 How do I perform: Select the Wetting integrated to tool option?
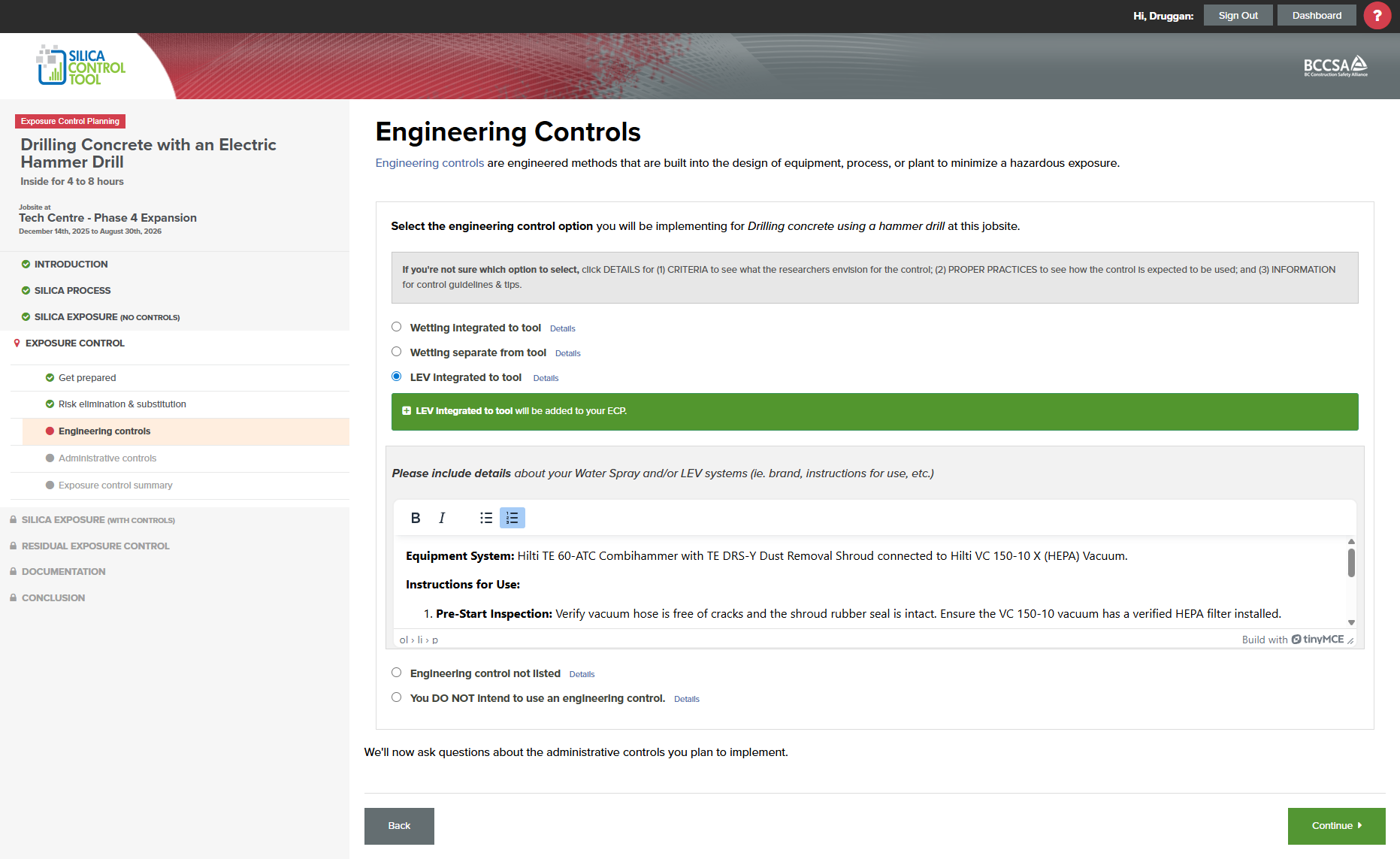[397, 326]
